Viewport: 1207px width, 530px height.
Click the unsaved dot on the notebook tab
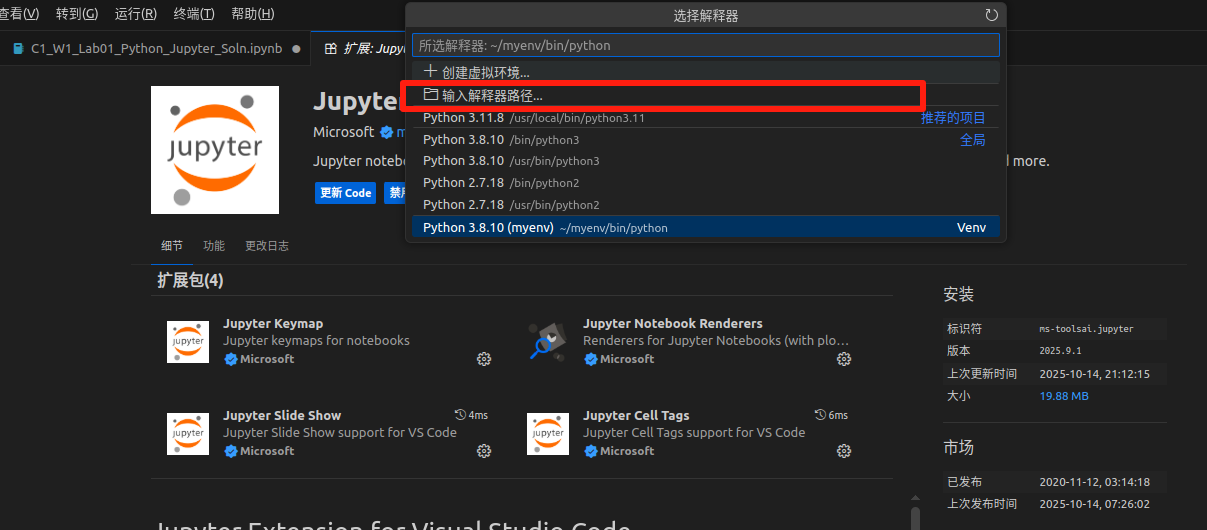[296, 48]
